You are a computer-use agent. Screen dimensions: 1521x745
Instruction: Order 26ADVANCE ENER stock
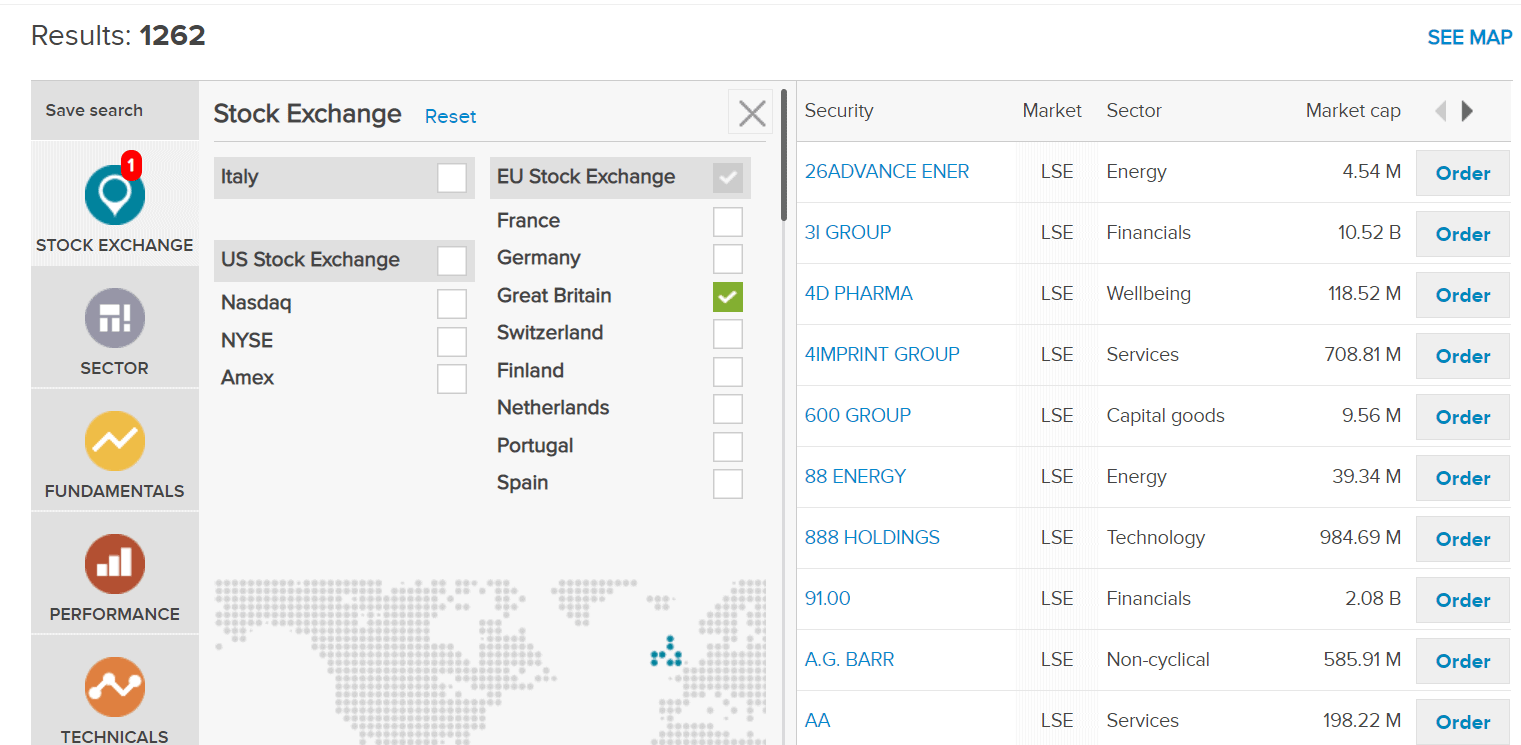(x=1463, y=173)
